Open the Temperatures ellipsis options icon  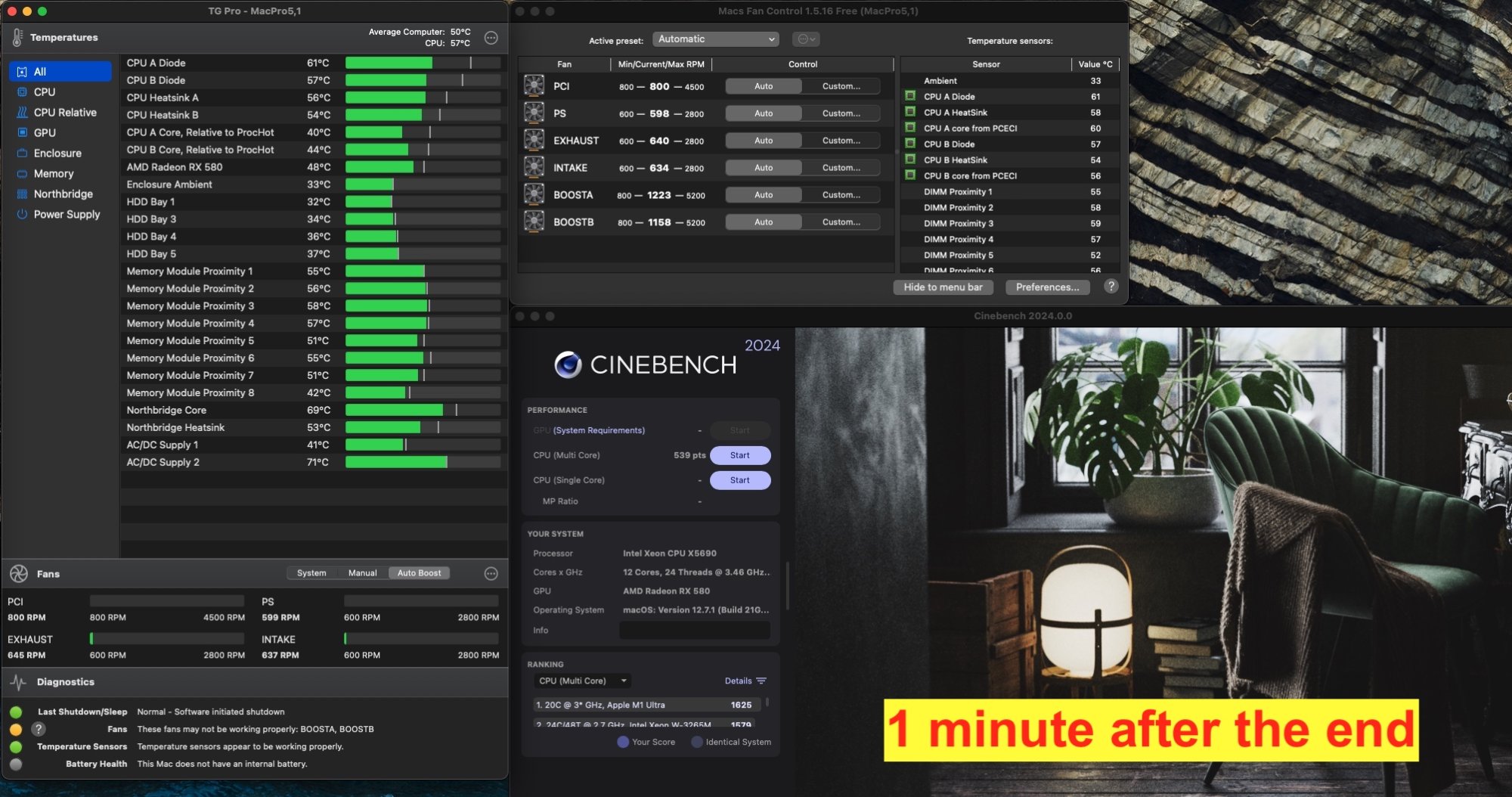[x=491, y=38]
